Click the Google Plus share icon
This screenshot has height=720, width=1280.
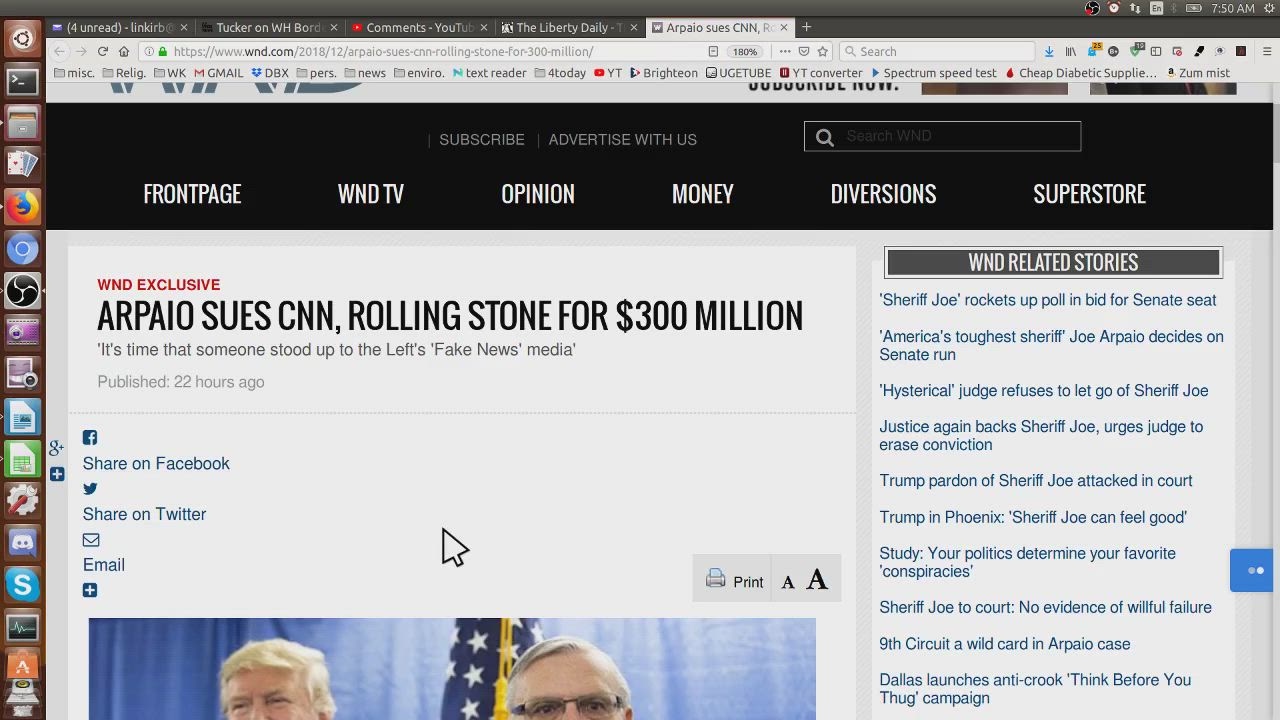[x=57, y=447]
